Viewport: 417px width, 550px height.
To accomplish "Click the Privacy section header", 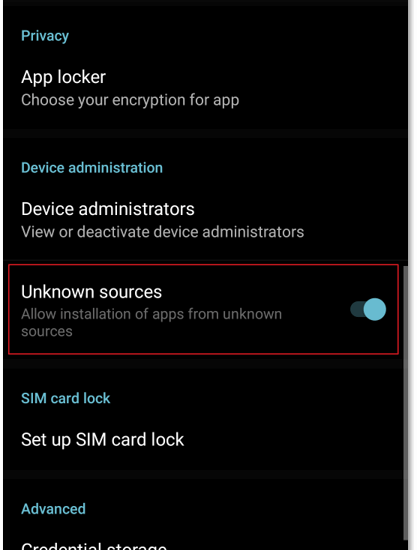I will point(45,36).
